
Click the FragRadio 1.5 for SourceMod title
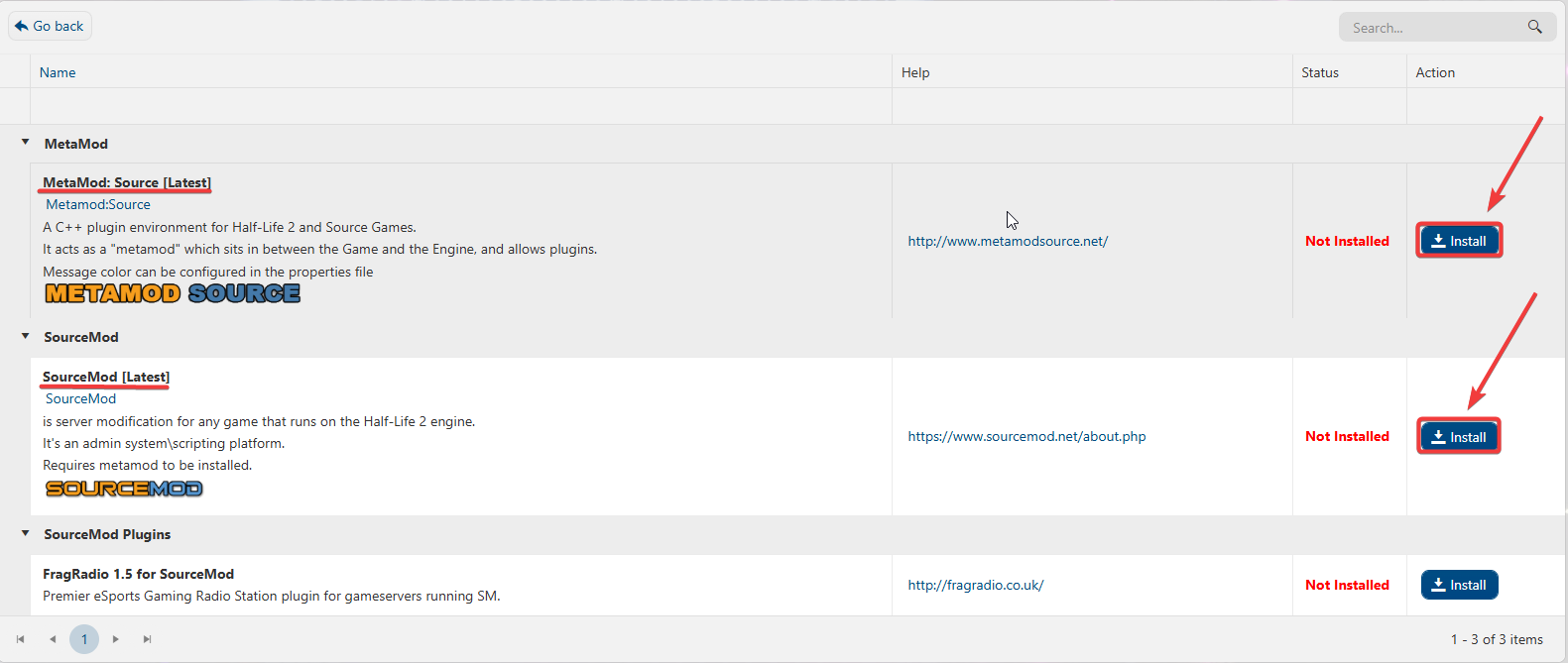[139, 574]
